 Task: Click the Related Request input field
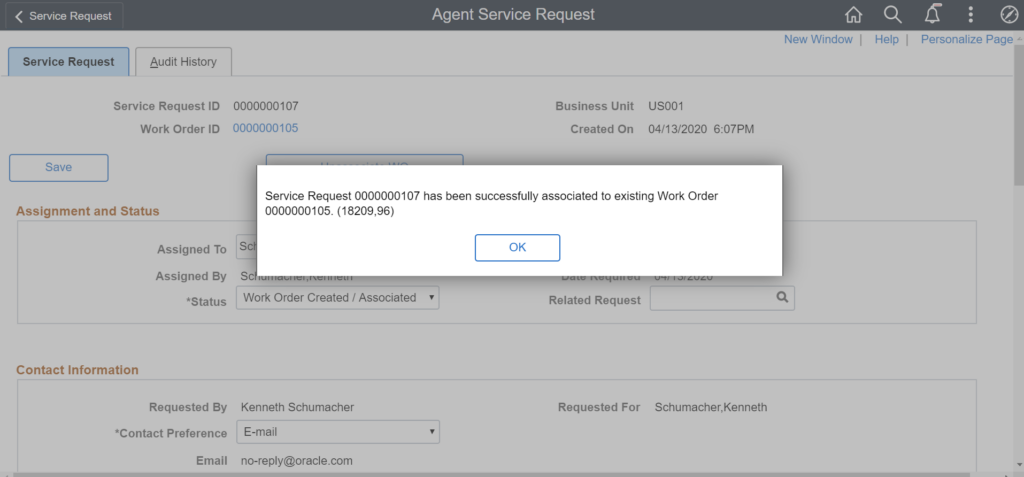click(711, 298)
